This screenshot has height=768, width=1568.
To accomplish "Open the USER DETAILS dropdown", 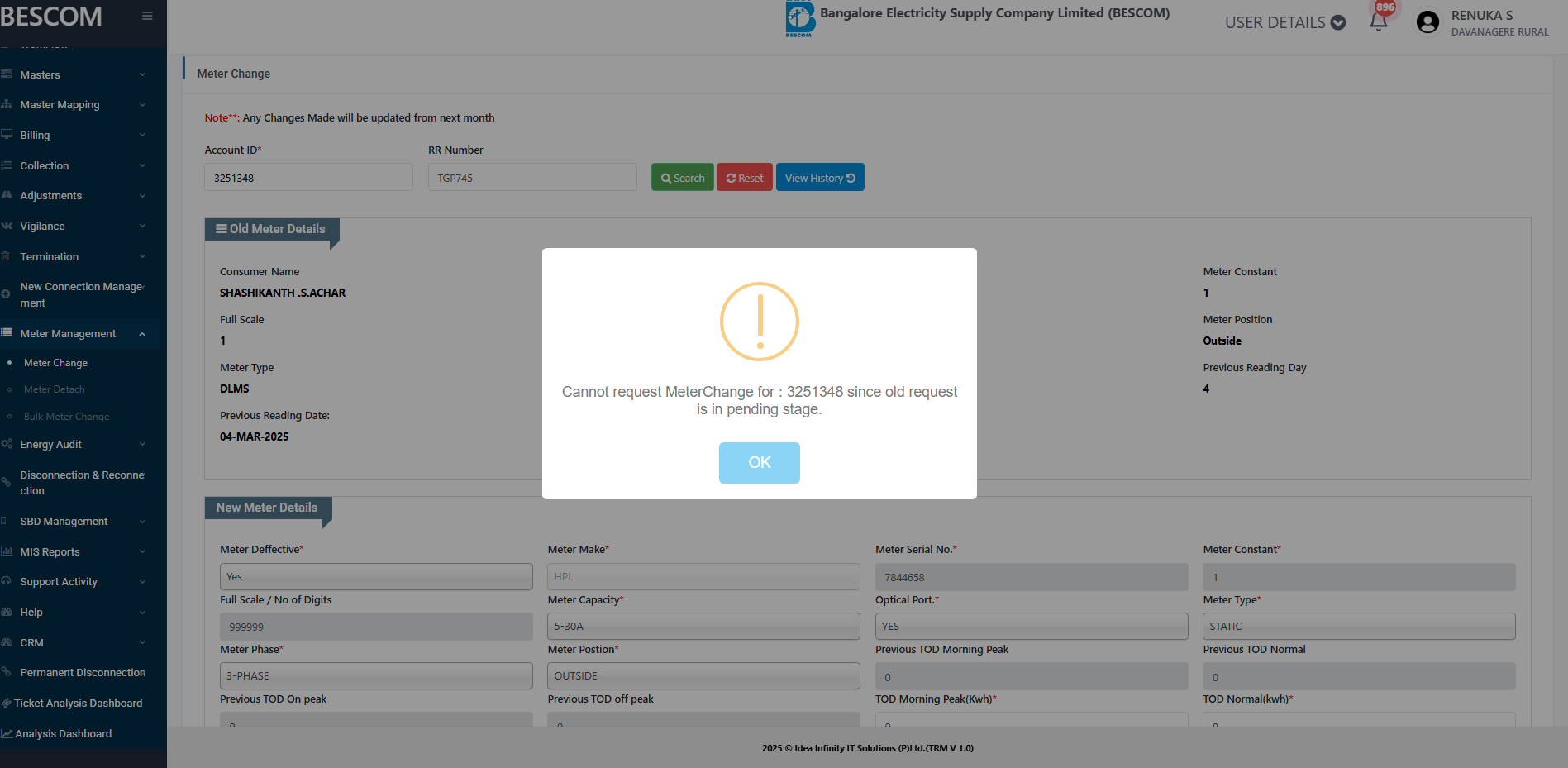I will 1285,23.
